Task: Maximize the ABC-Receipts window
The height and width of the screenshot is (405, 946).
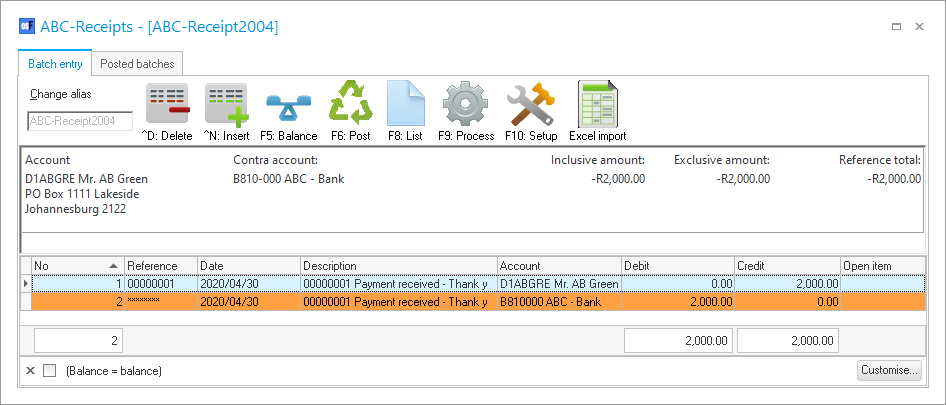Action: [x=896, y=27]
